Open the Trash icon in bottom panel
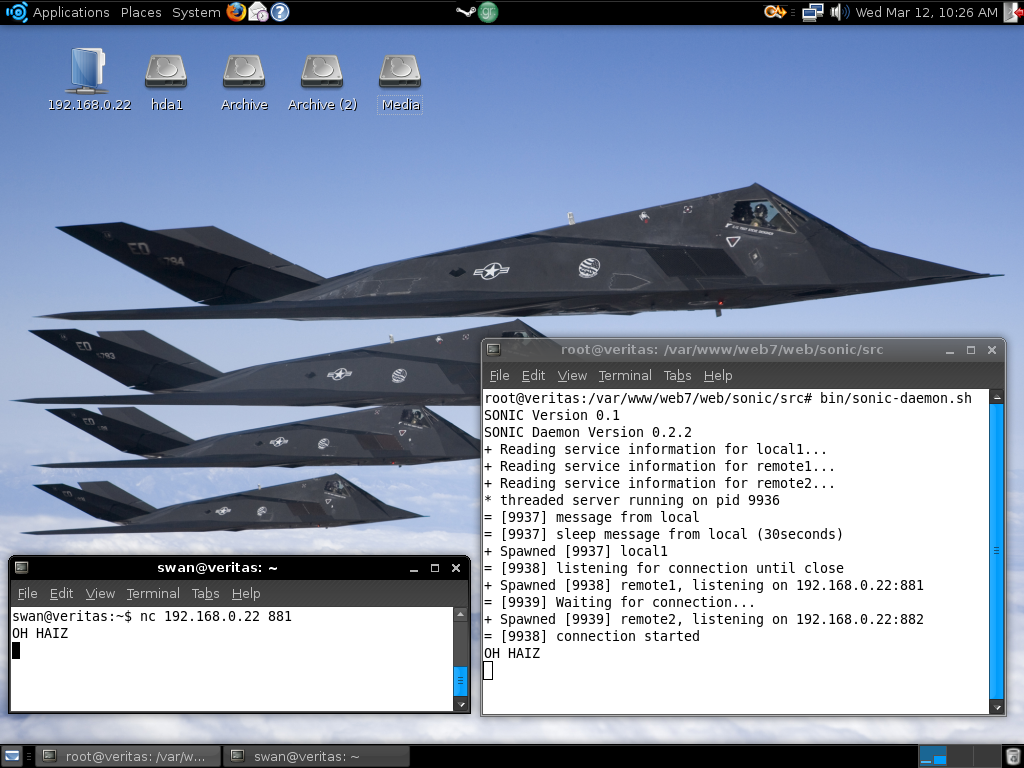Image resolution: width=1024 pixels, height=768 pixels. 1012,756
